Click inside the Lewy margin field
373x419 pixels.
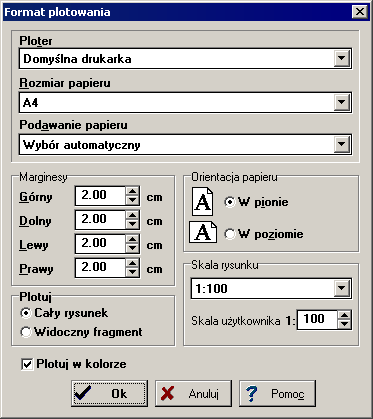pyautogui.click(x=101, y=244)
